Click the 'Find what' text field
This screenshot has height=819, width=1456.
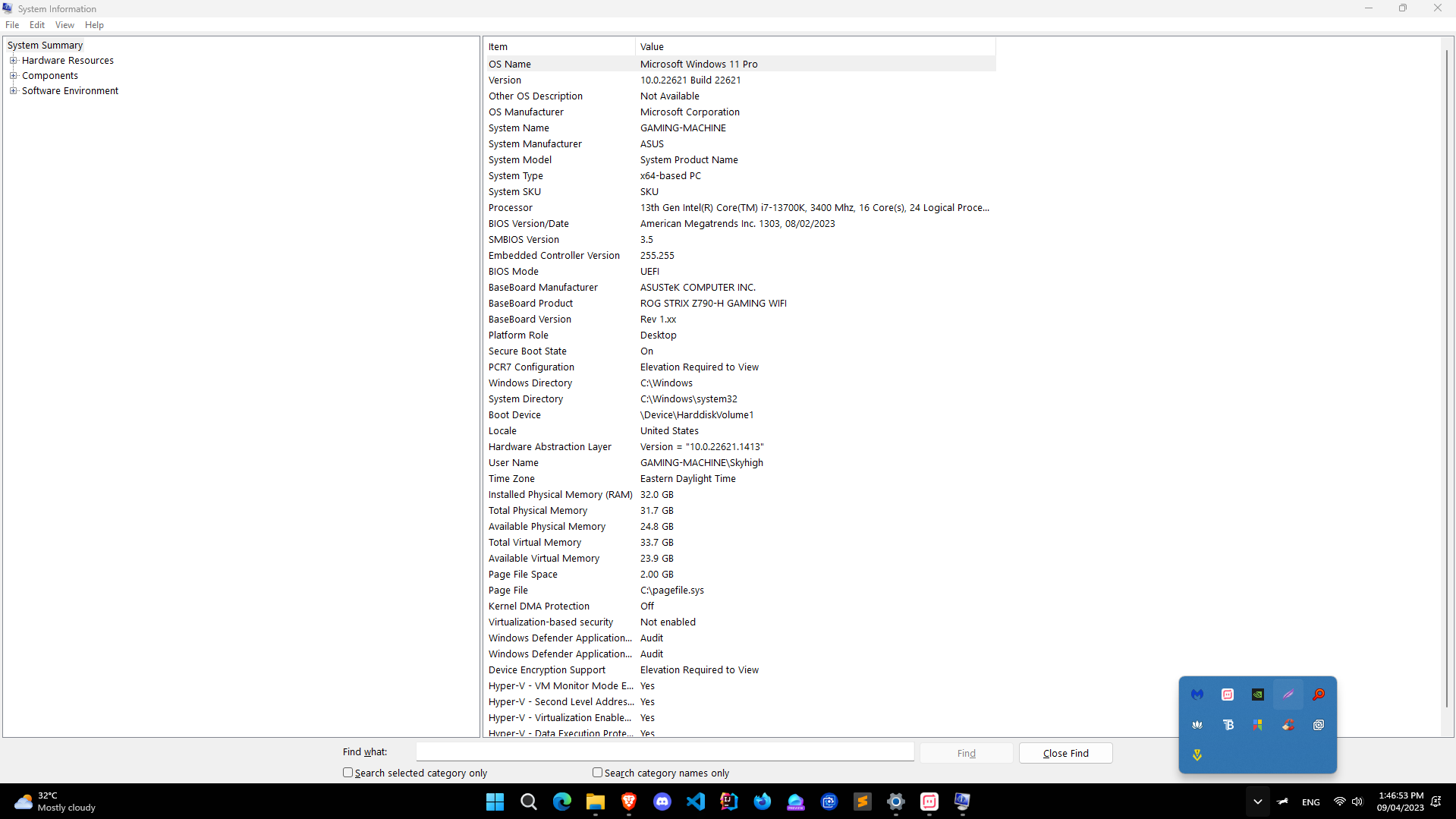pyautogui.click(x=665, y=752)
